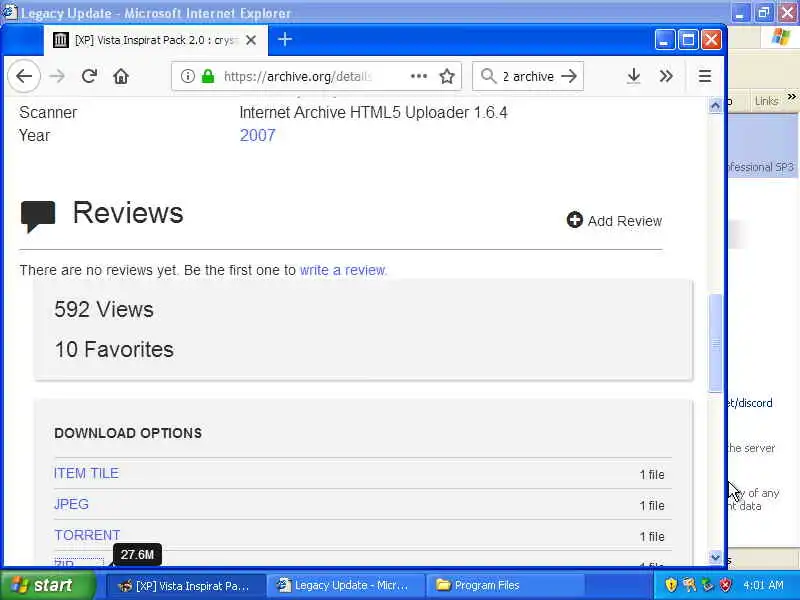Click the search box with '2 archive'

coord(528,77)
